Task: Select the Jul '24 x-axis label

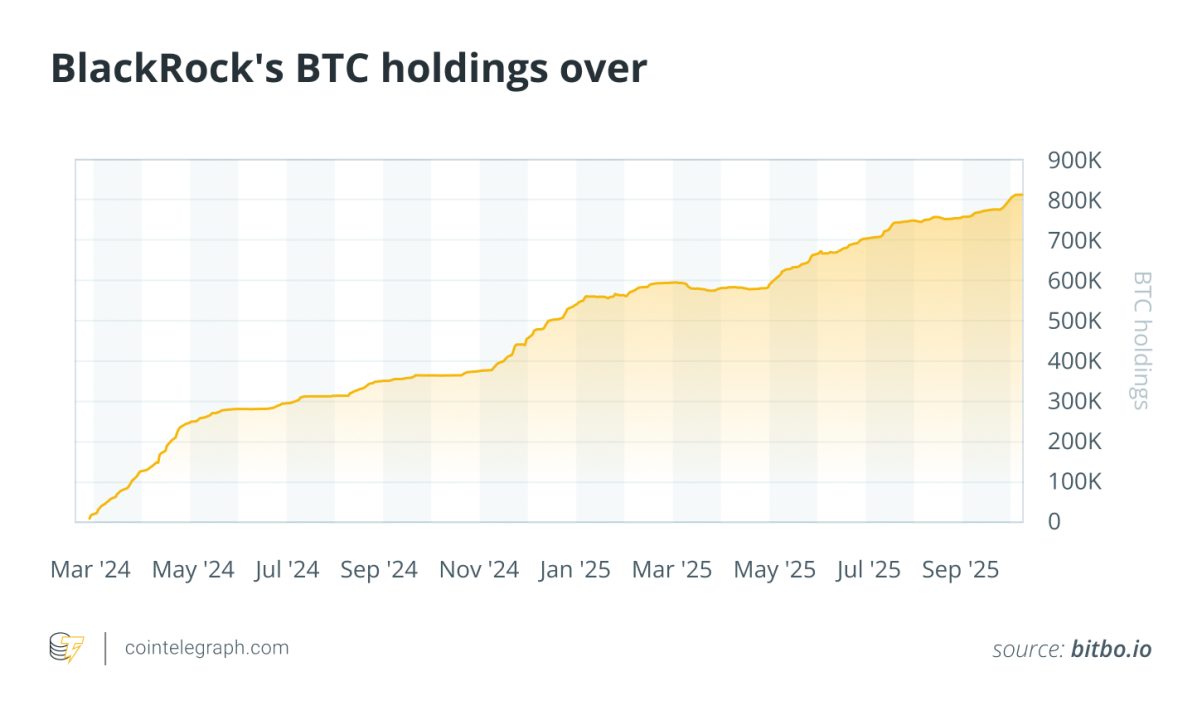Action: 287,570
